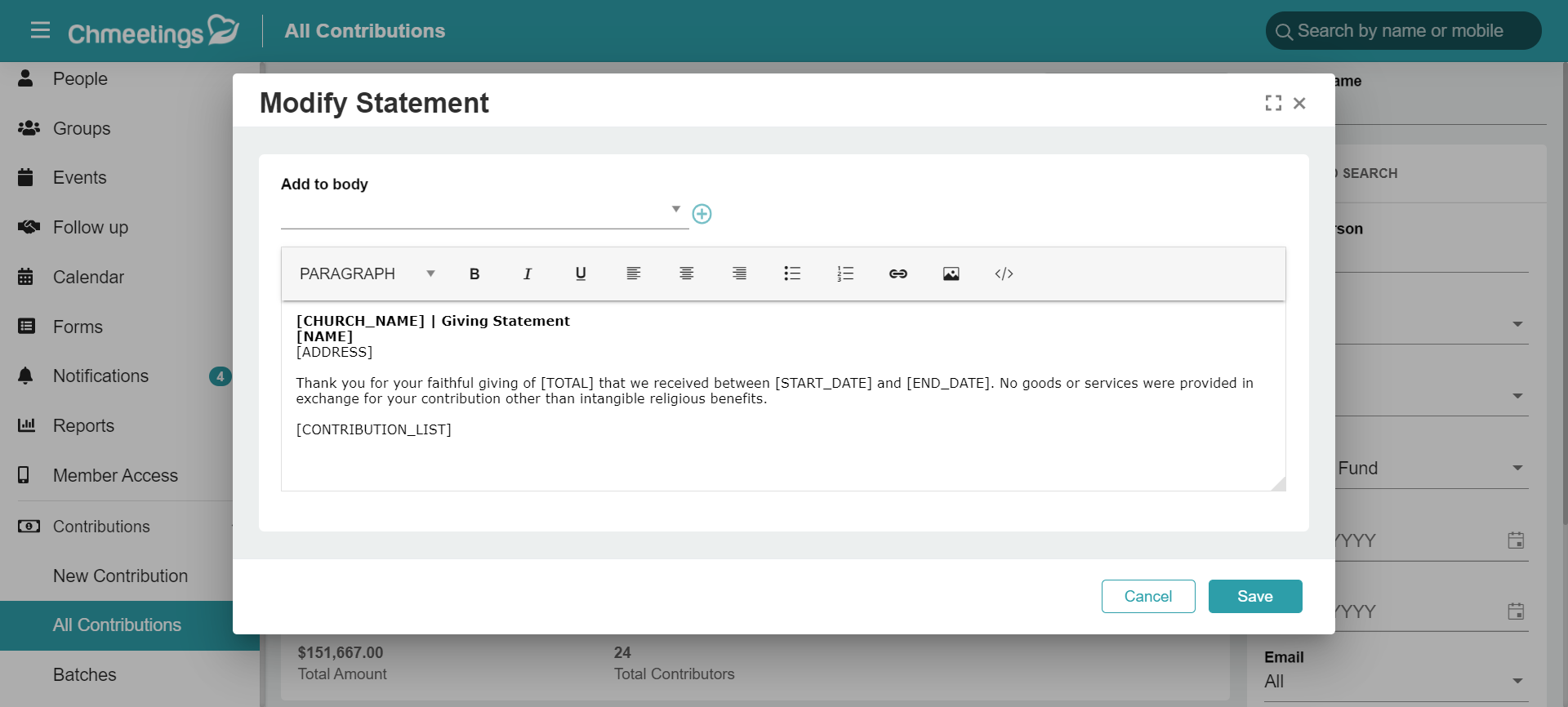Image resolution: width=1568 pixels, height=707 pixels.
Task: Open the second date picker calendar icon
Action: point(1516,611)
